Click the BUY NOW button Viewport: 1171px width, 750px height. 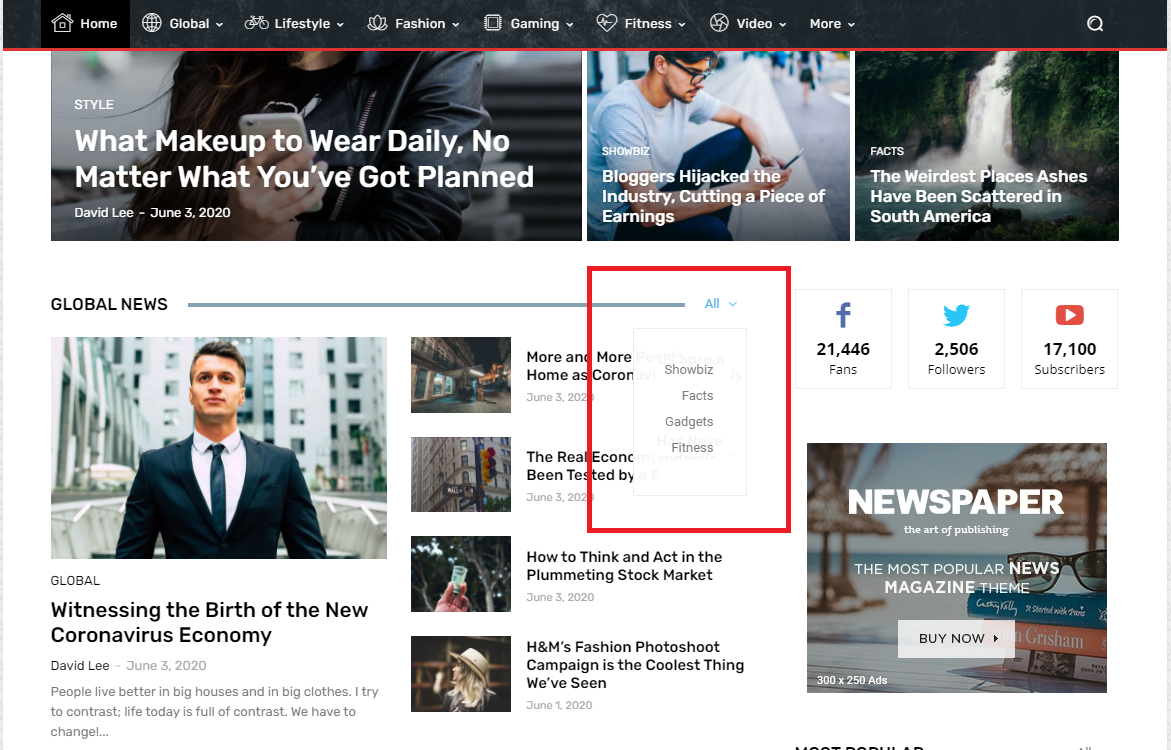[x=956, y=639]
